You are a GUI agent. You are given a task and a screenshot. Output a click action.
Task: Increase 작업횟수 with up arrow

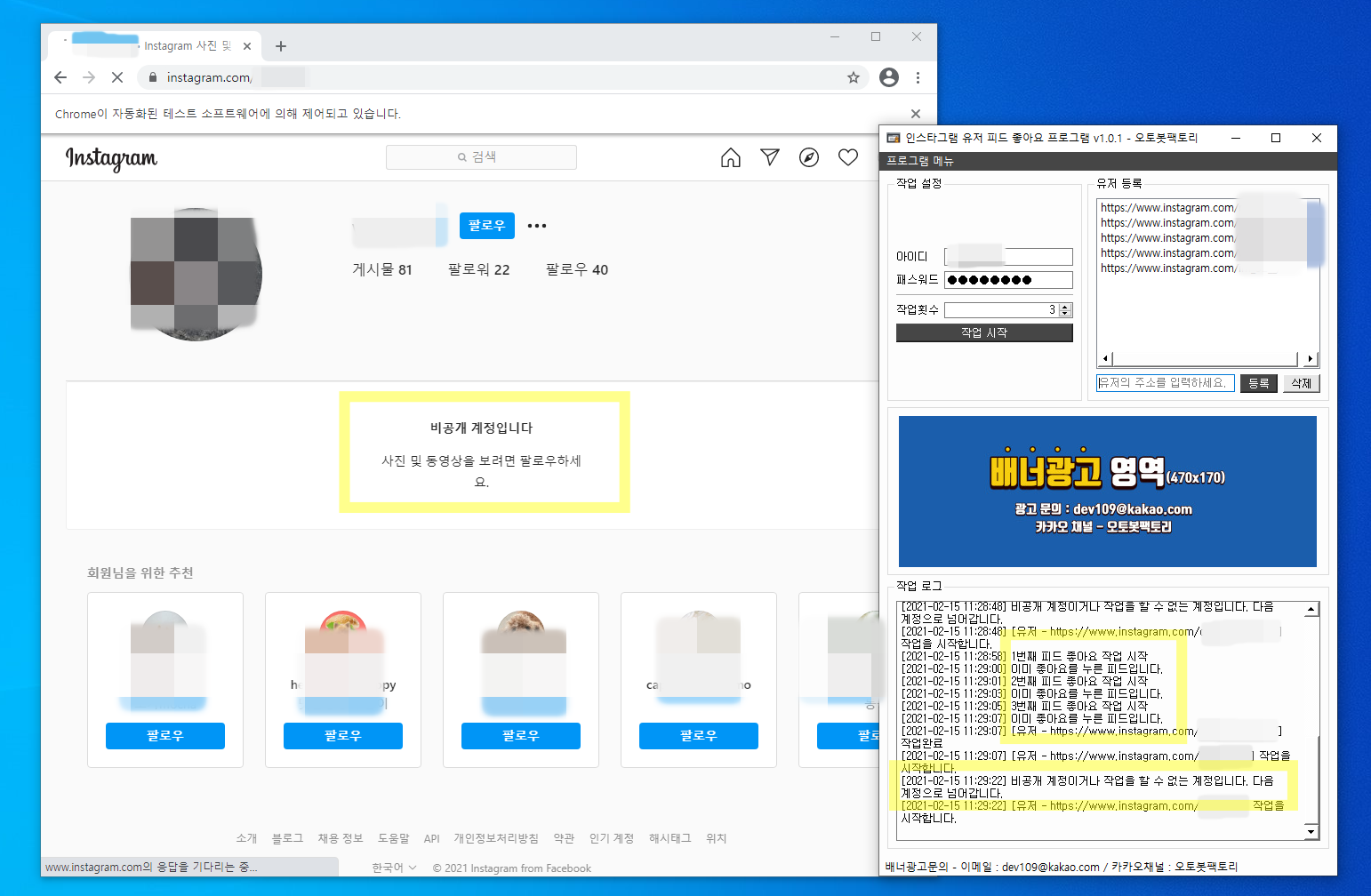point(1066,307)
